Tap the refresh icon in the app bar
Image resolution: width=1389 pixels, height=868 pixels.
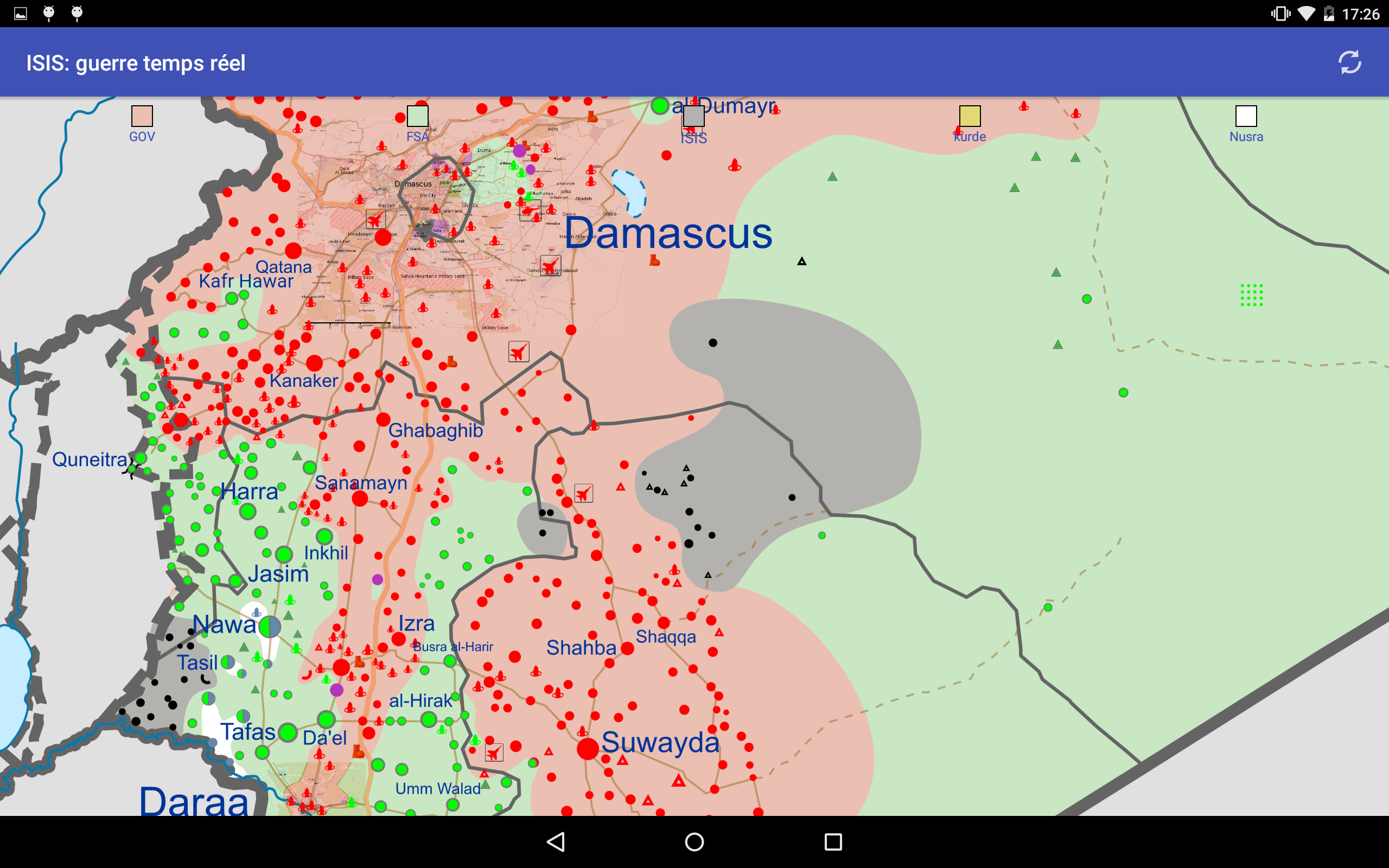click(1349, 62)
